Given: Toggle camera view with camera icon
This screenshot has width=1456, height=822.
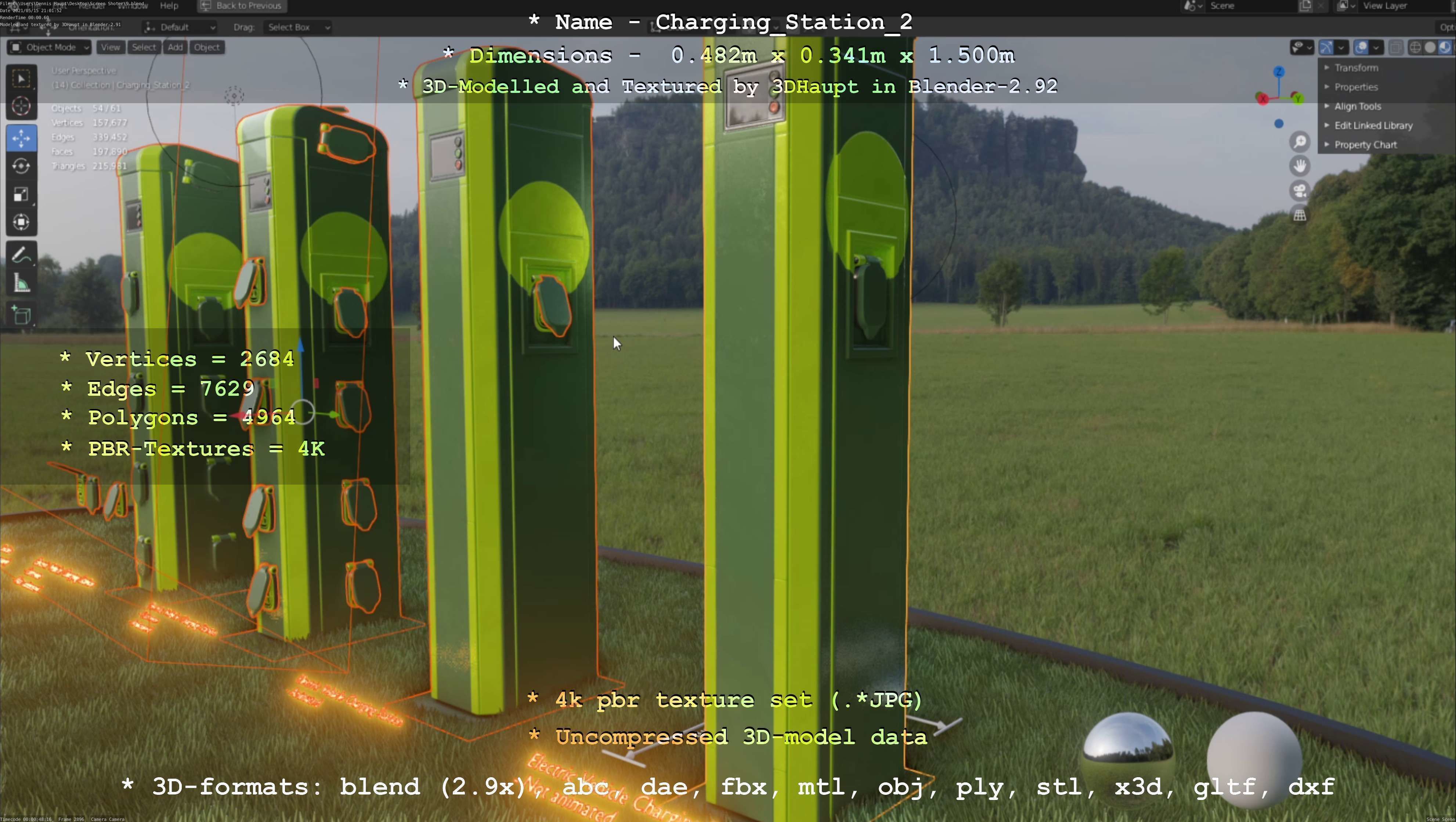Looking at the screenshot, I should click(1300, 191).
